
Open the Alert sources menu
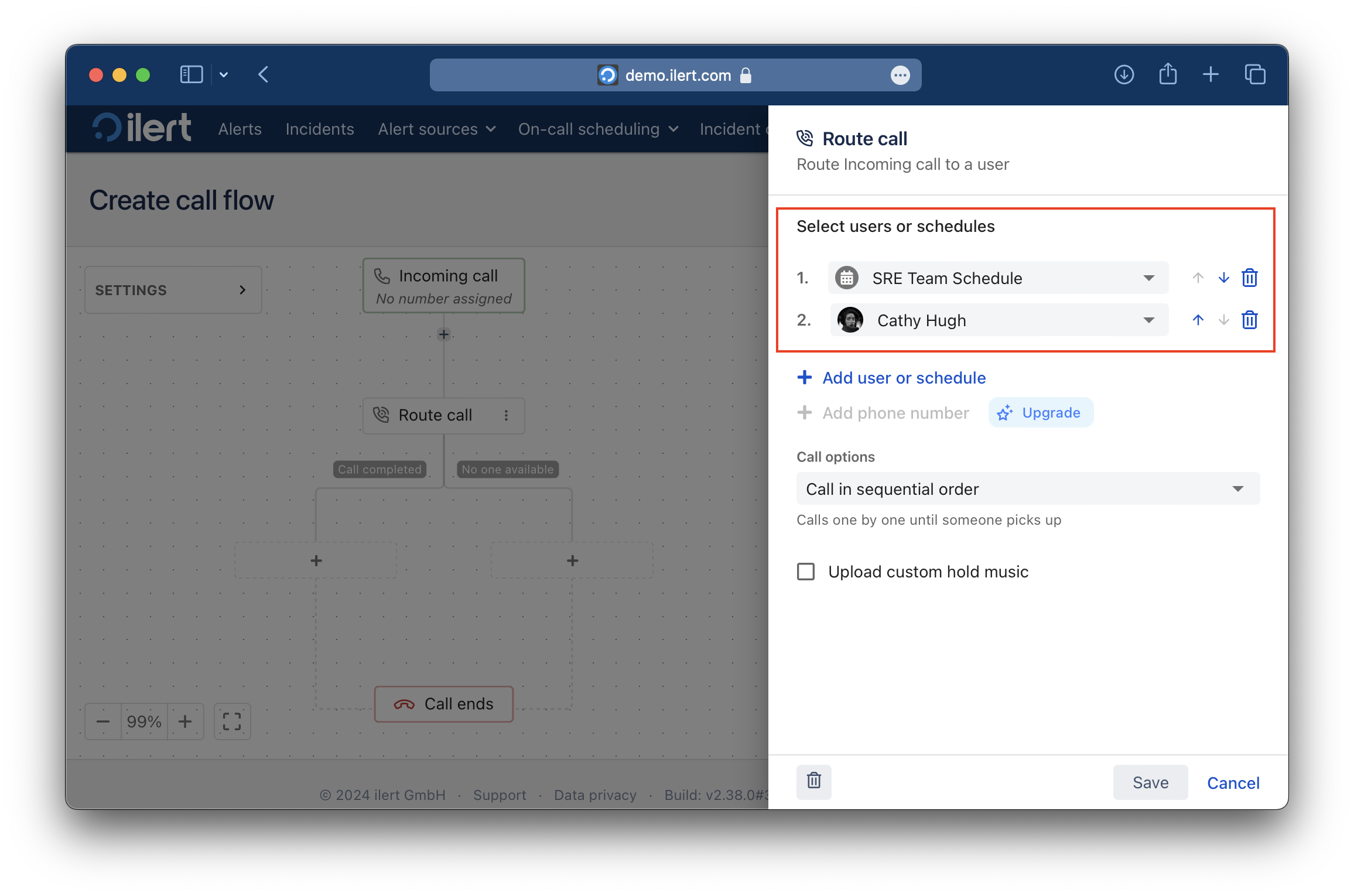(436, 129)
